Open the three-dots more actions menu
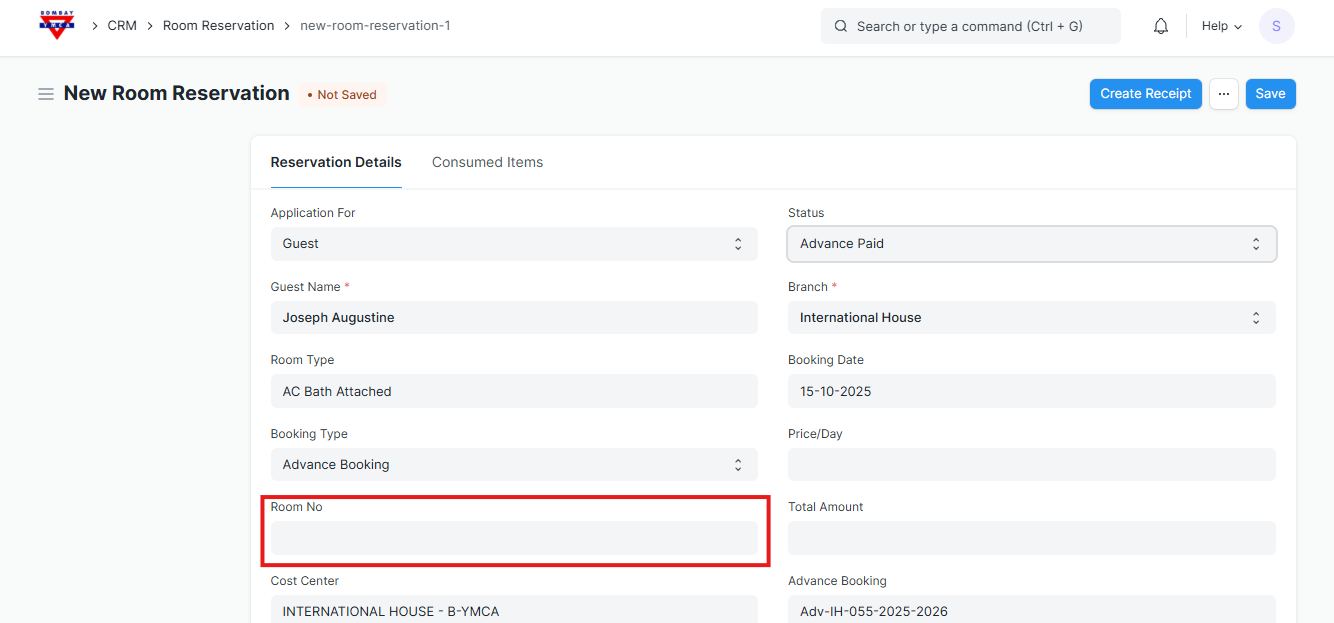Image resolution: width=1334 pixels, height=623 pixels. [1223, 94]
